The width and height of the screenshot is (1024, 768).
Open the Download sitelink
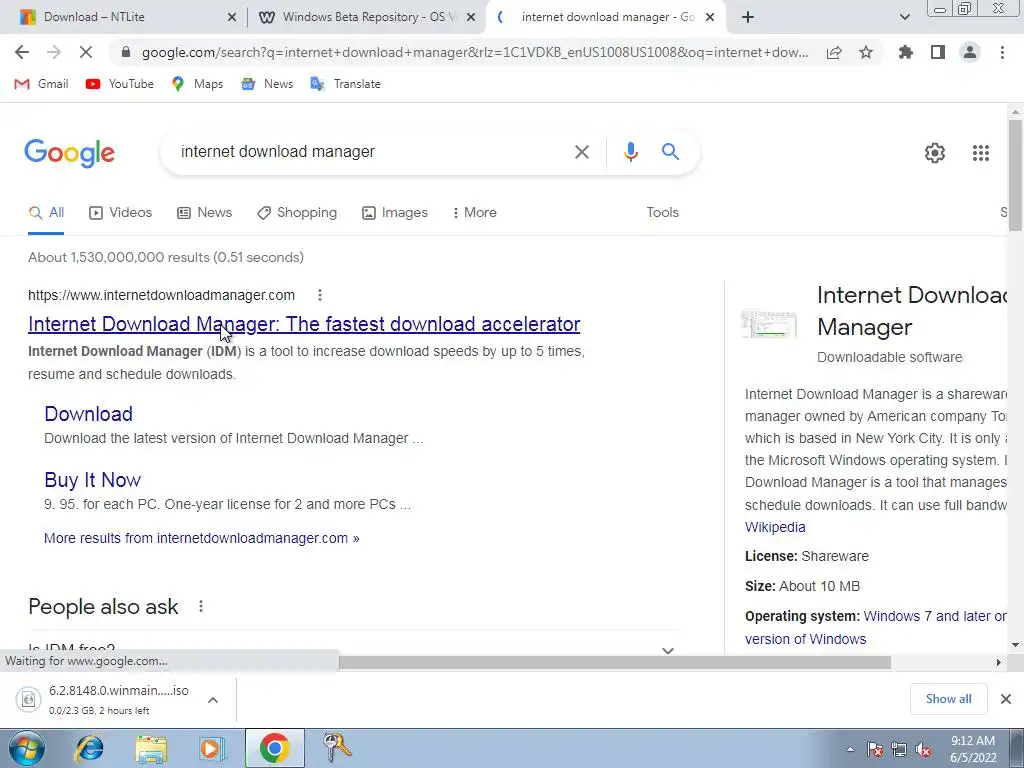(x=88, y=414)
